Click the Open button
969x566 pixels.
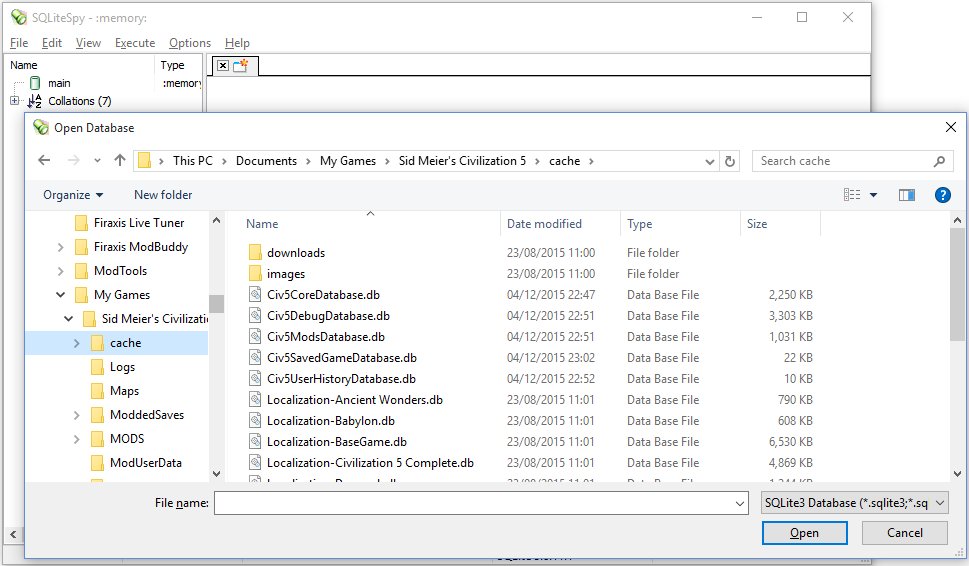pyautogui.click(x=805, y=533)
